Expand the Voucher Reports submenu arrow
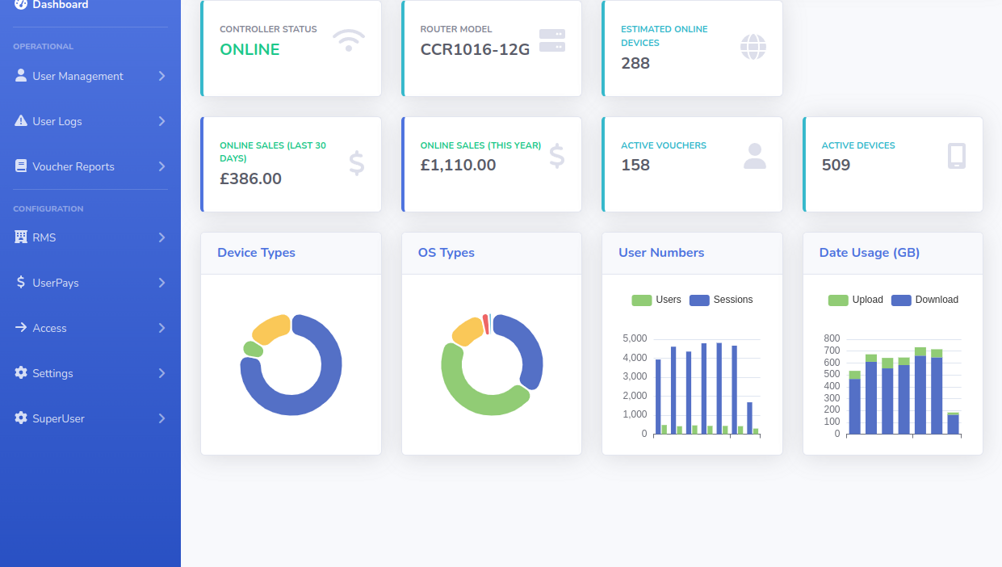 [161, 167]
